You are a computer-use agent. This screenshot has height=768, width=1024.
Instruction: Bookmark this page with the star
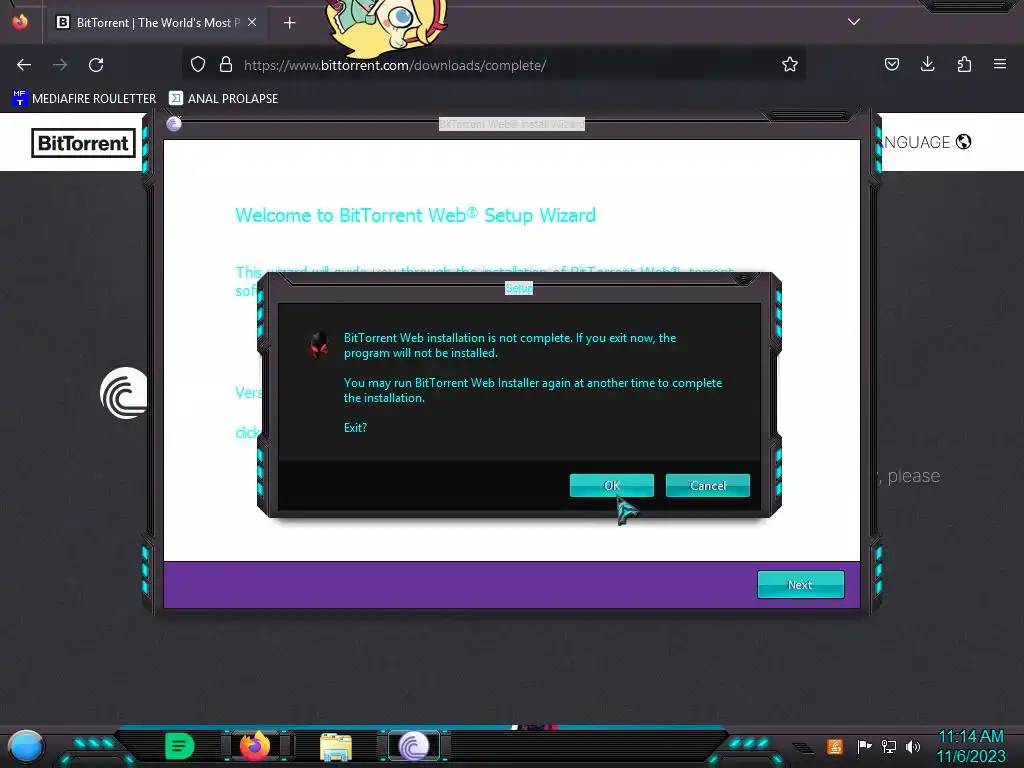[x=790, y=64]
